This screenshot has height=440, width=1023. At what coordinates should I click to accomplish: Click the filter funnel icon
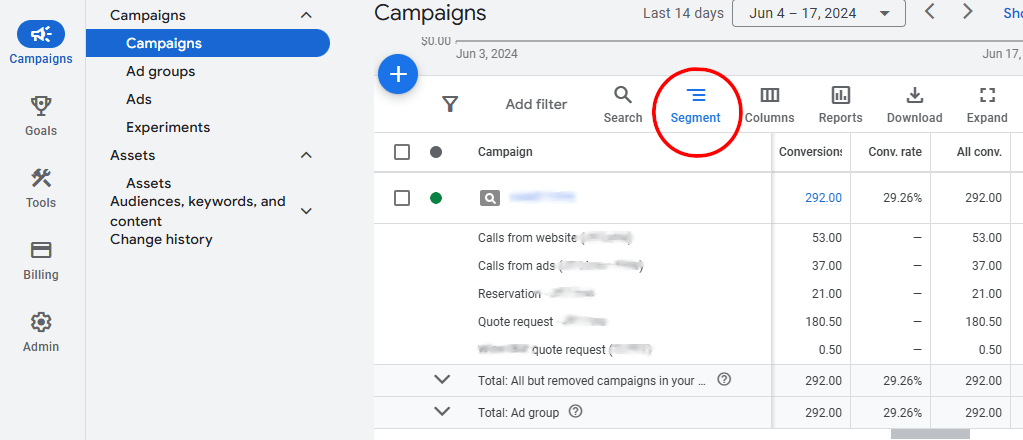[450, 104]
